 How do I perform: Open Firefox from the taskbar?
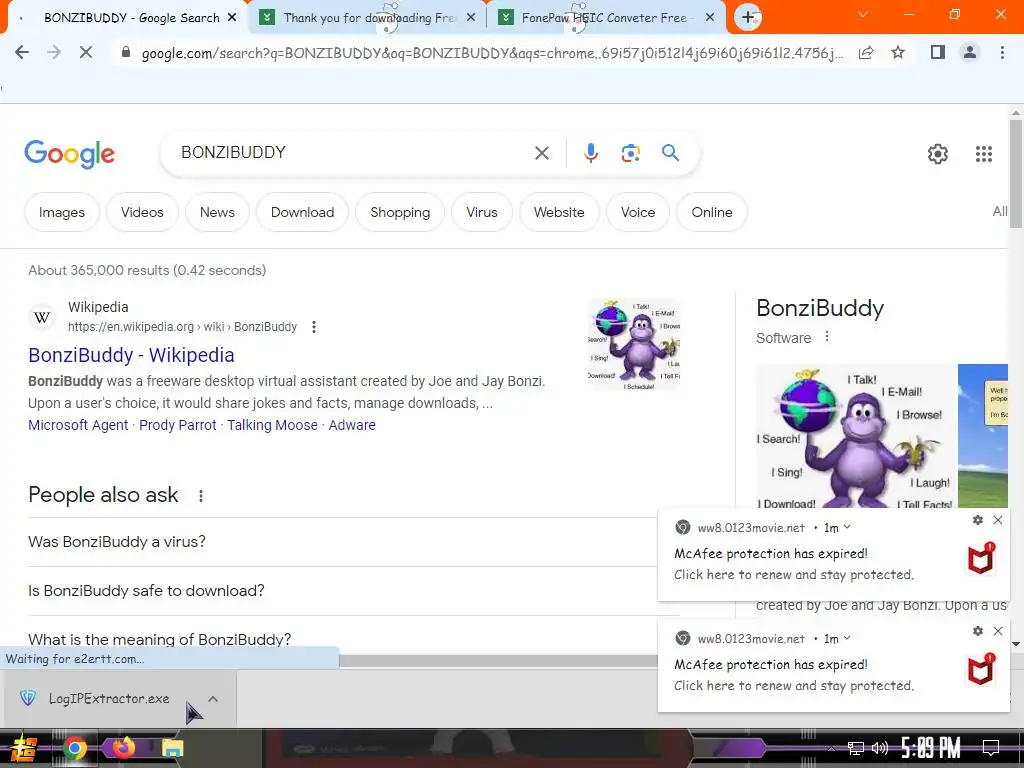123,748
